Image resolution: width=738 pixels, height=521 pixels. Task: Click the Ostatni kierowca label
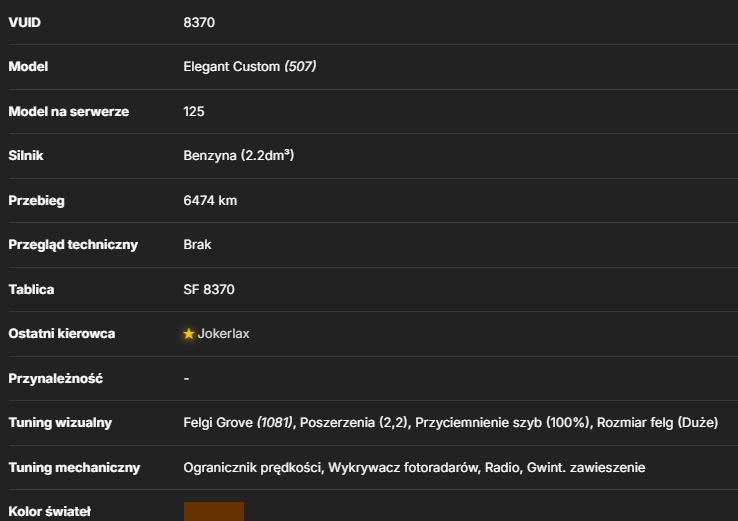[x=62, y=334]
